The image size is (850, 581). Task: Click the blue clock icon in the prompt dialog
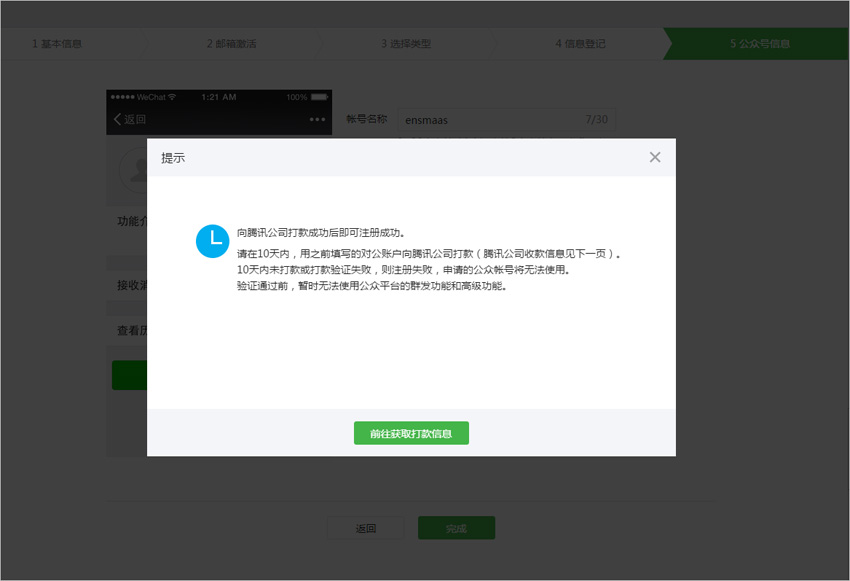[212, 242]
